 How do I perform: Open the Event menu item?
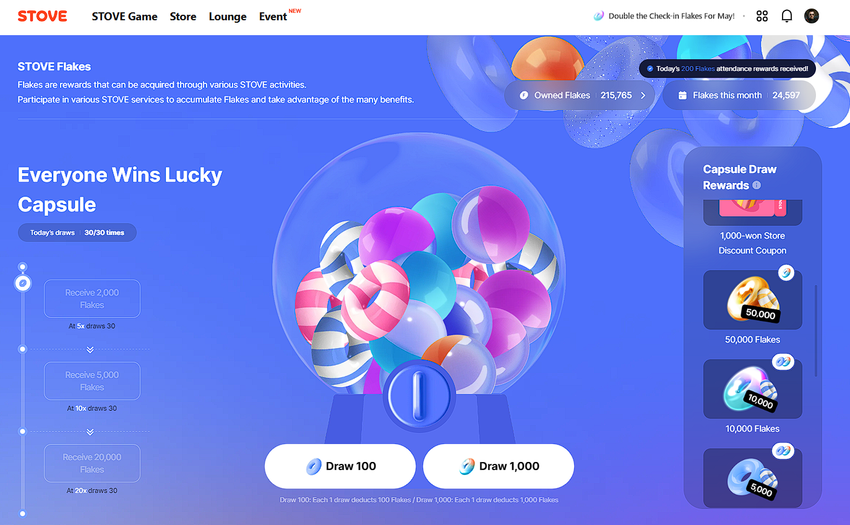[x=273, y=17]
